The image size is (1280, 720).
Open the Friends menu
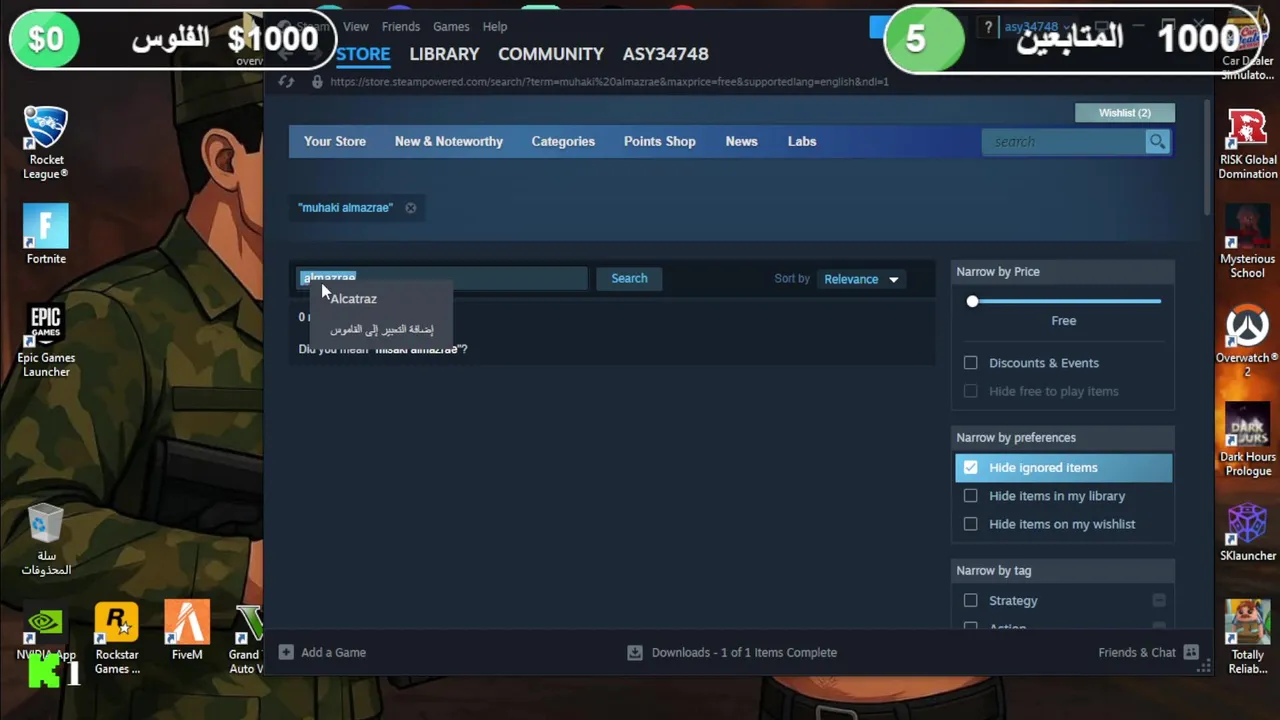point(401,27)
